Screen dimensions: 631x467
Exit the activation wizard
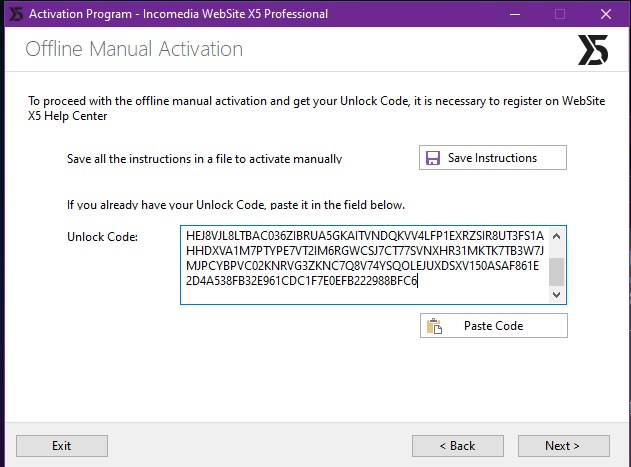pyautogui.click(x=62, y=446)
